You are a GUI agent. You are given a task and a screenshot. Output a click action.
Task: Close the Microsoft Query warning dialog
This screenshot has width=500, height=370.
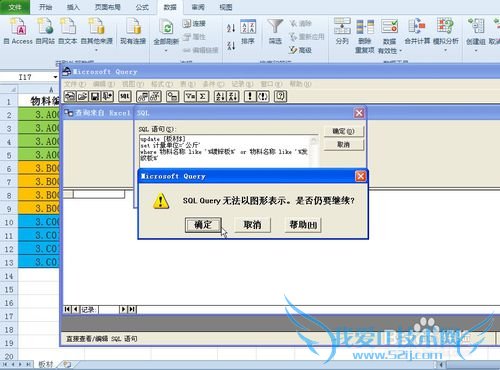[x=360, y=176]
